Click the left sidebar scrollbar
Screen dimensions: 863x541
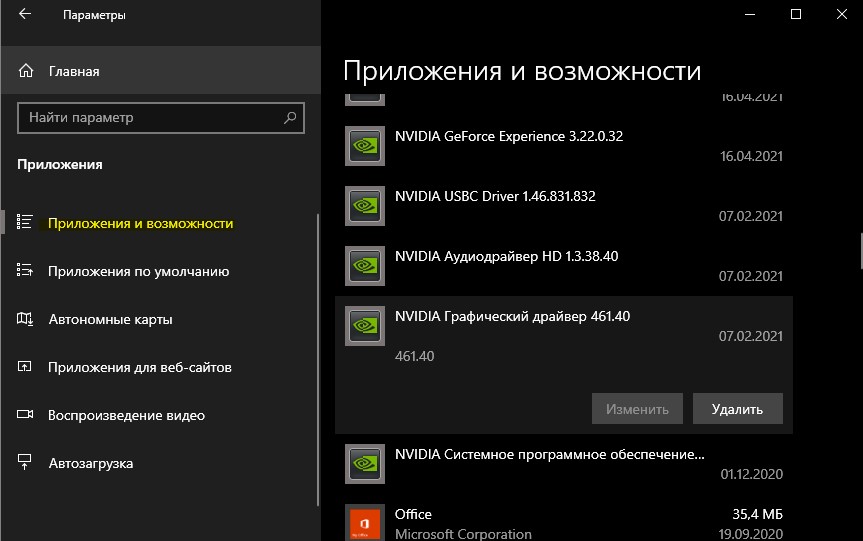coord(318,360)
